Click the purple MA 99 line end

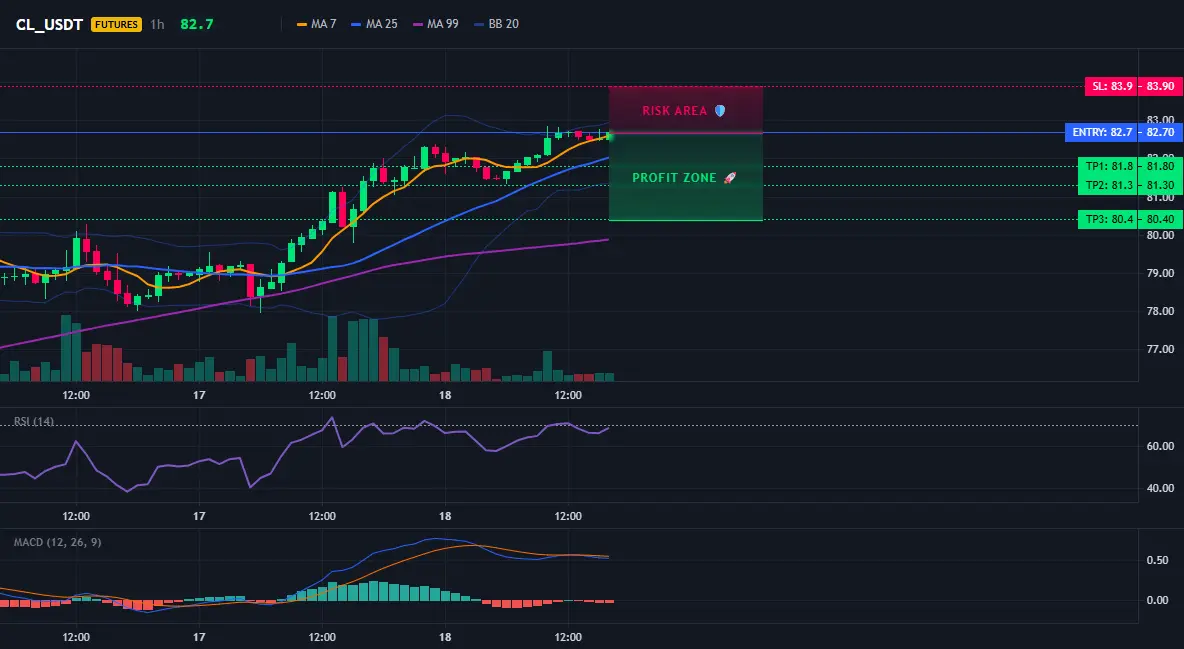pyautogui.click(x=606, y=240)
